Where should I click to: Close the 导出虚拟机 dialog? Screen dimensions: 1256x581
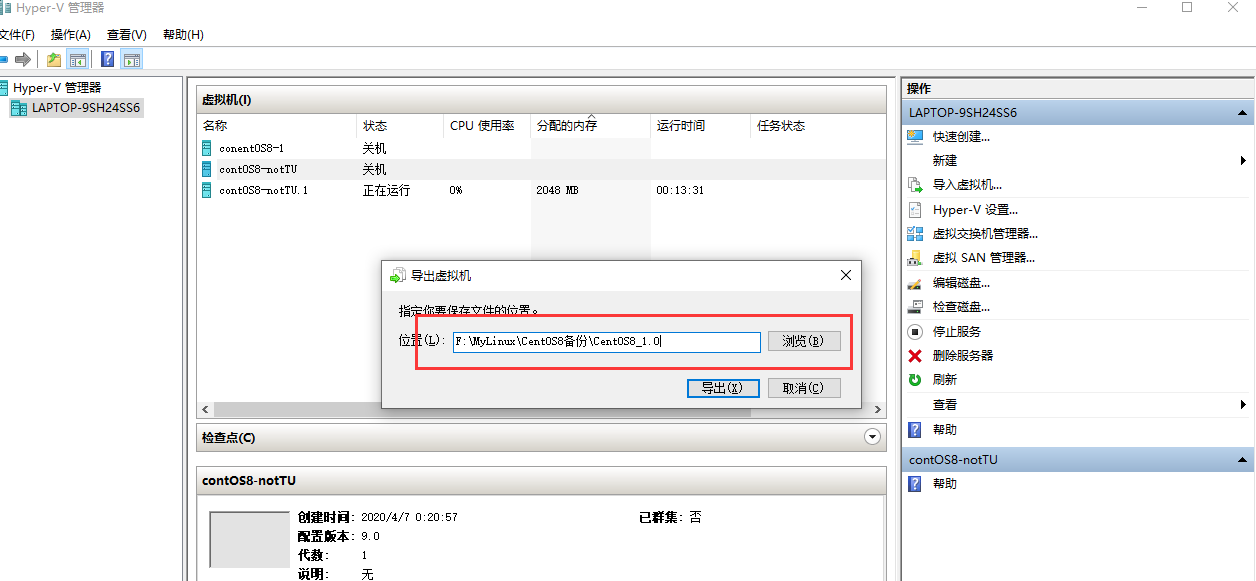846,275
